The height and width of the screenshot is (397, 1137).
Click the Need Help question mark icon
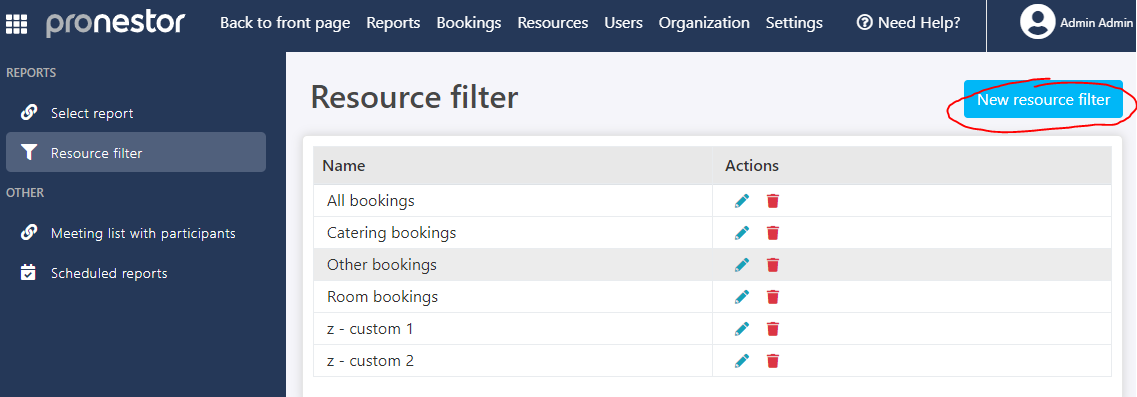pyautogui.click(x=864, y=23)
